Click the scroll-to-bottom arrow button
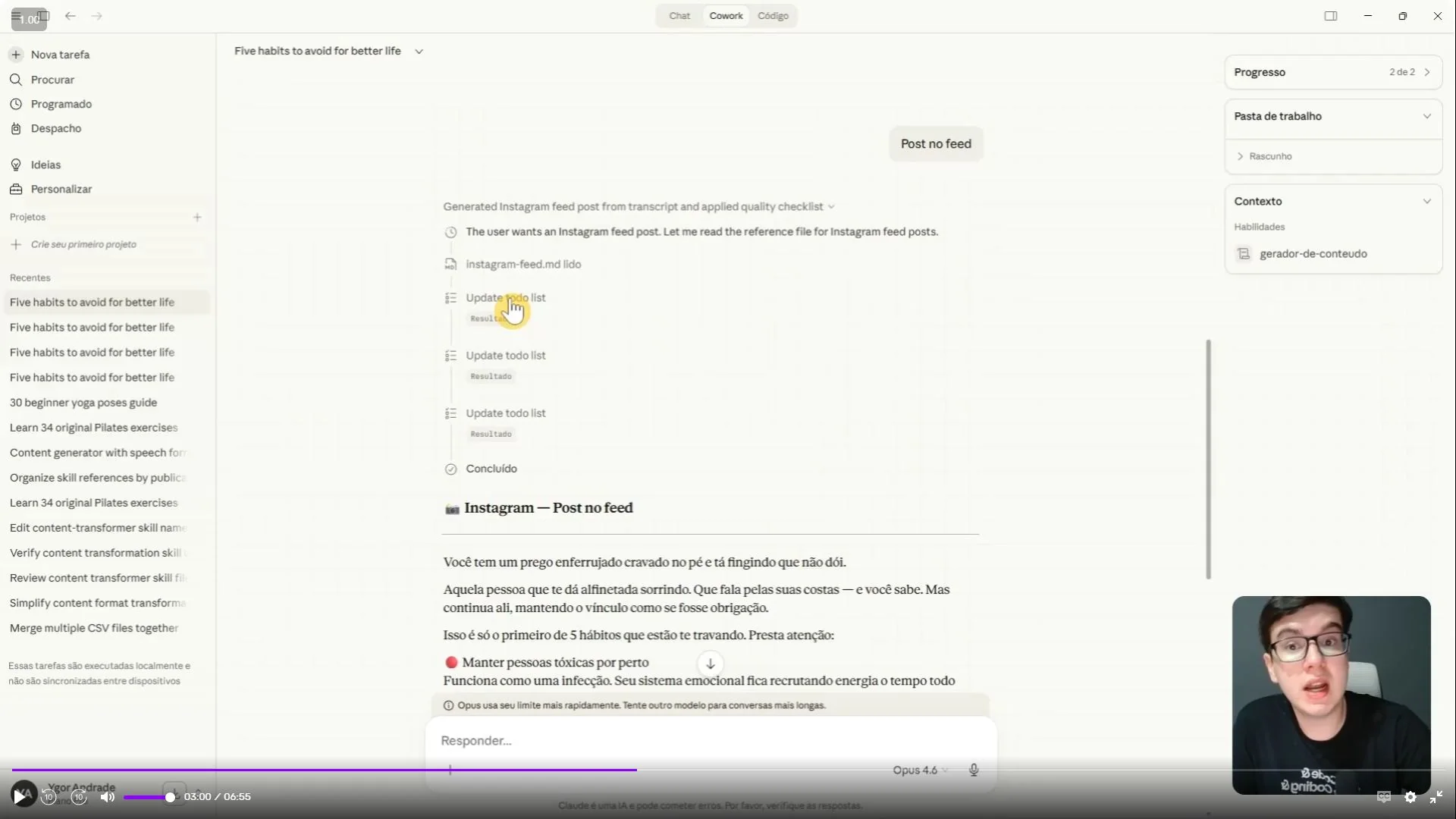 (711, 664)
